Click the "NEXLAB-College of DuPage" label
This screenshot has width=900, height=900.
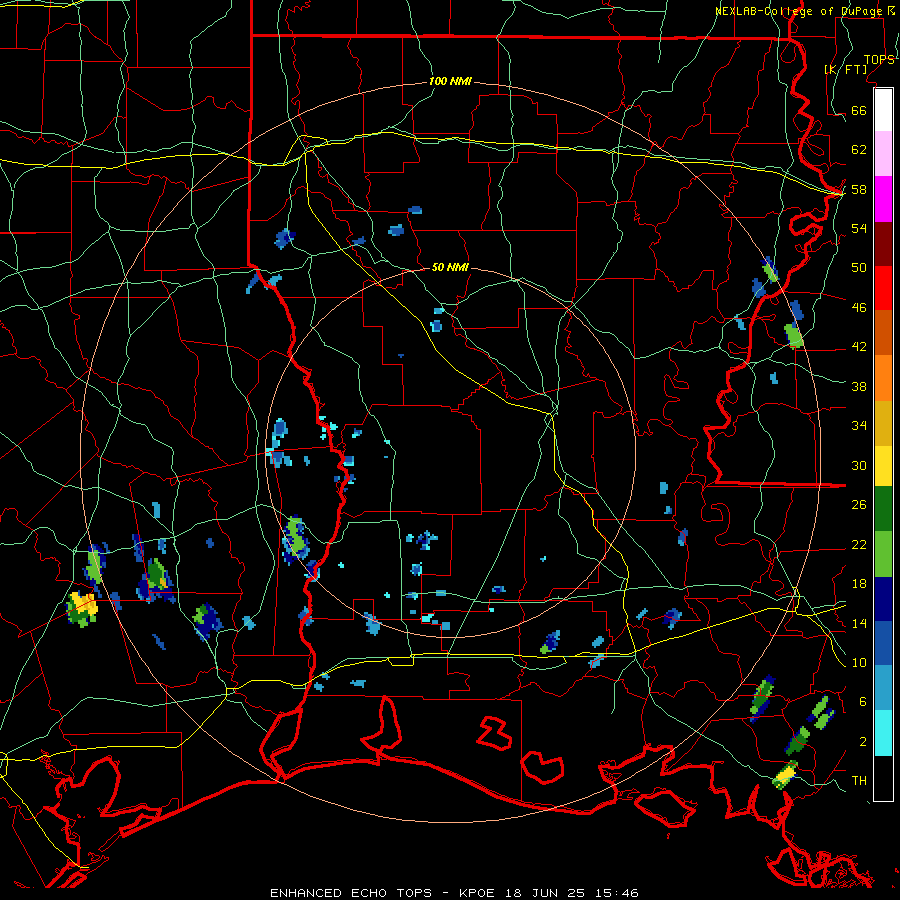pyautogui.click(x=800, y=11)
